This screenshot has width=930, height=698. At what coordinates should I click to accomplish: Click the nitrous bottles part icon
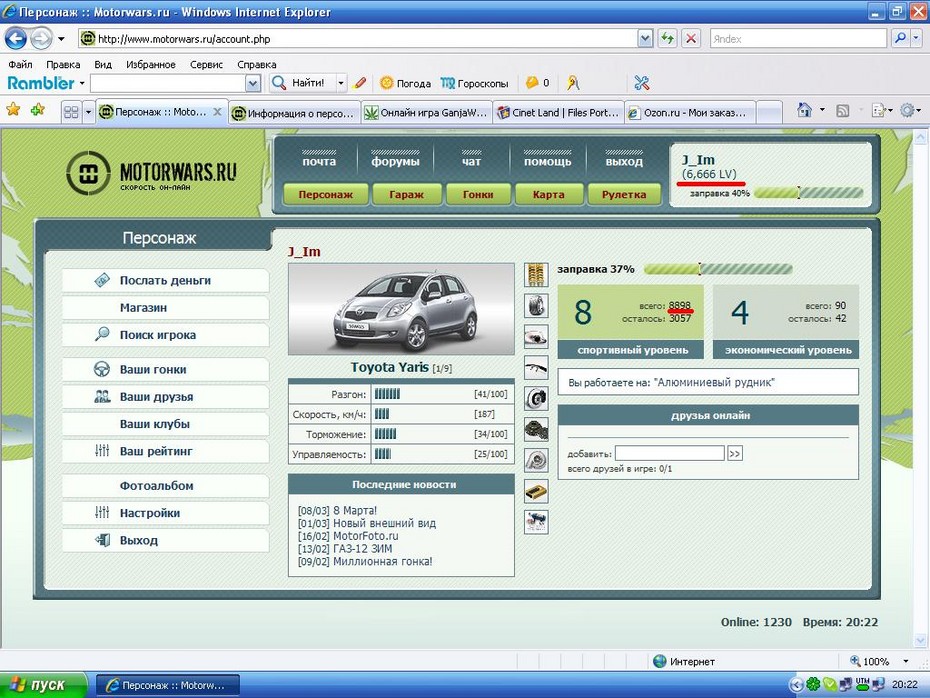point(536,522)
